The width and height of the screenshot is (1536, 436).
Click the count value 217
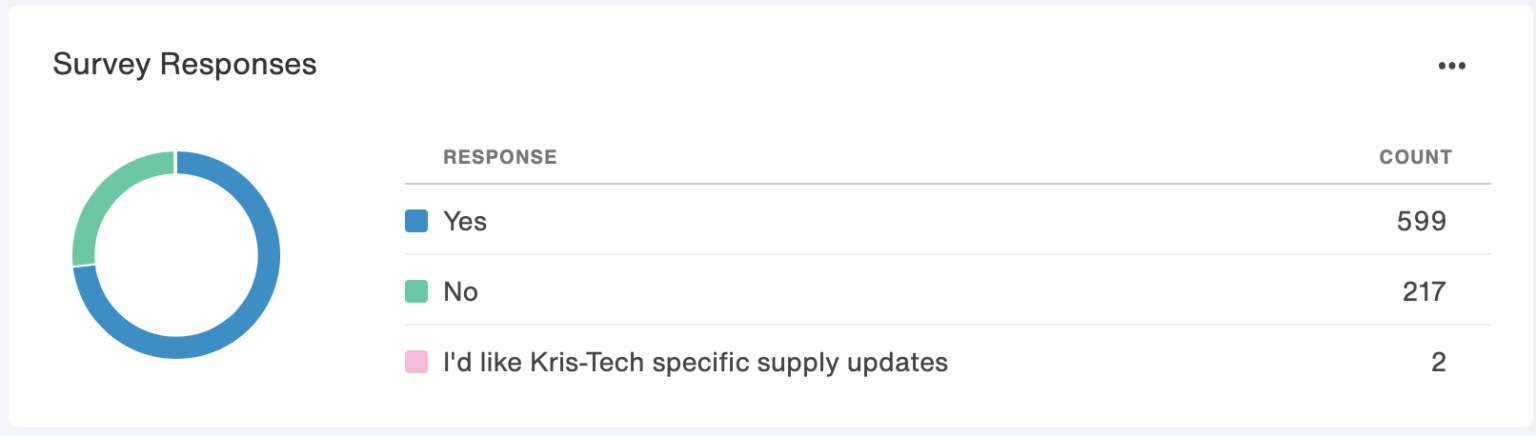[x=1423, y=291]
